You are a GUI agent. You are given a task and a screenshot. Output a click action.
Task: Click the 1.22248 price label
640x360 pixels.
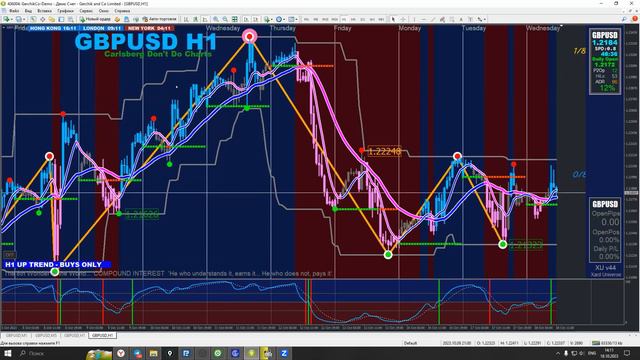[x=384, y=151]
